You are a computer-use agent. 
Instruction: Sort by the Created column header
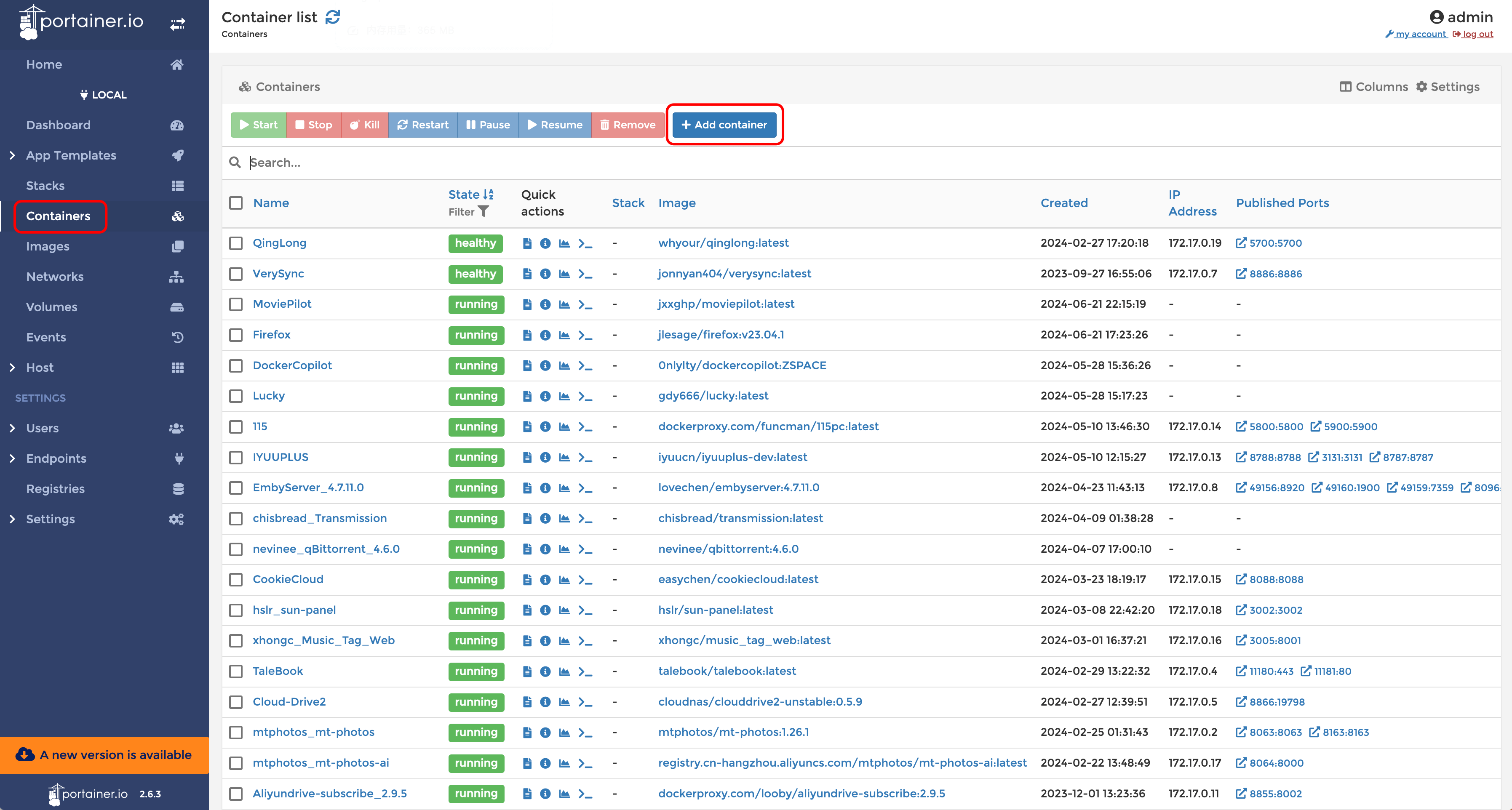[1064, 203]
